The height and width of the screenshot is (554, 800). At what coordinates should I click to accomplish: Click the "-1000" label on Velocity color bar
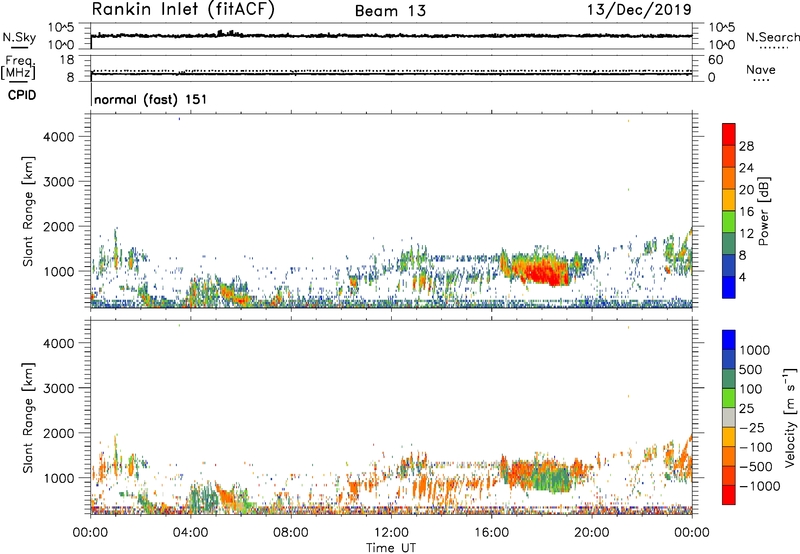759,486
